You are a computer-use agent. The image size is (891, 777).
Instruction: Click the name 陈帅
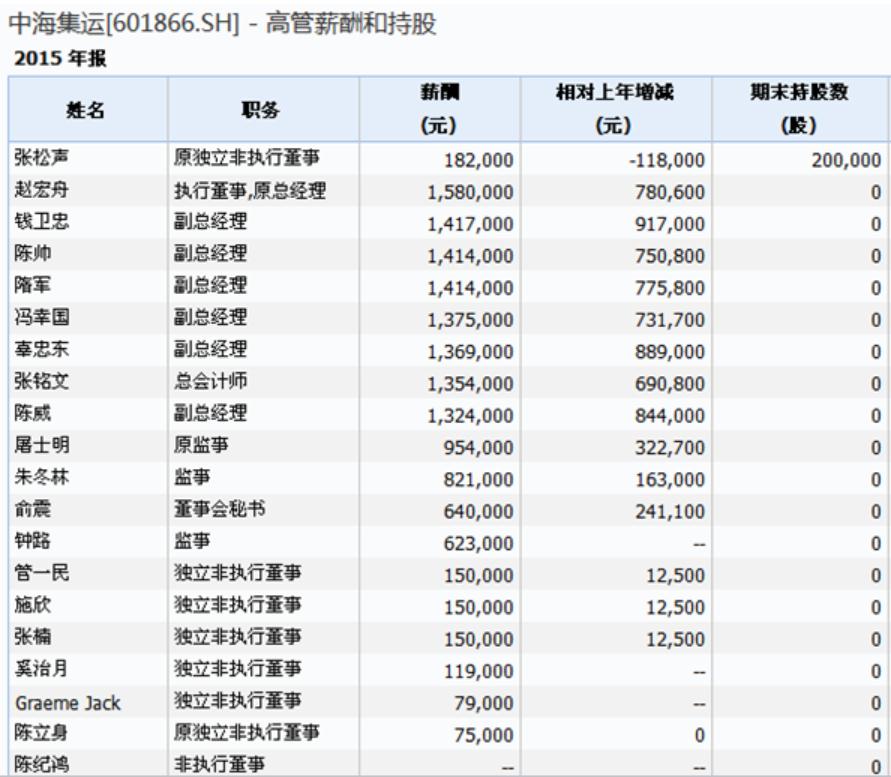(32, 253)
